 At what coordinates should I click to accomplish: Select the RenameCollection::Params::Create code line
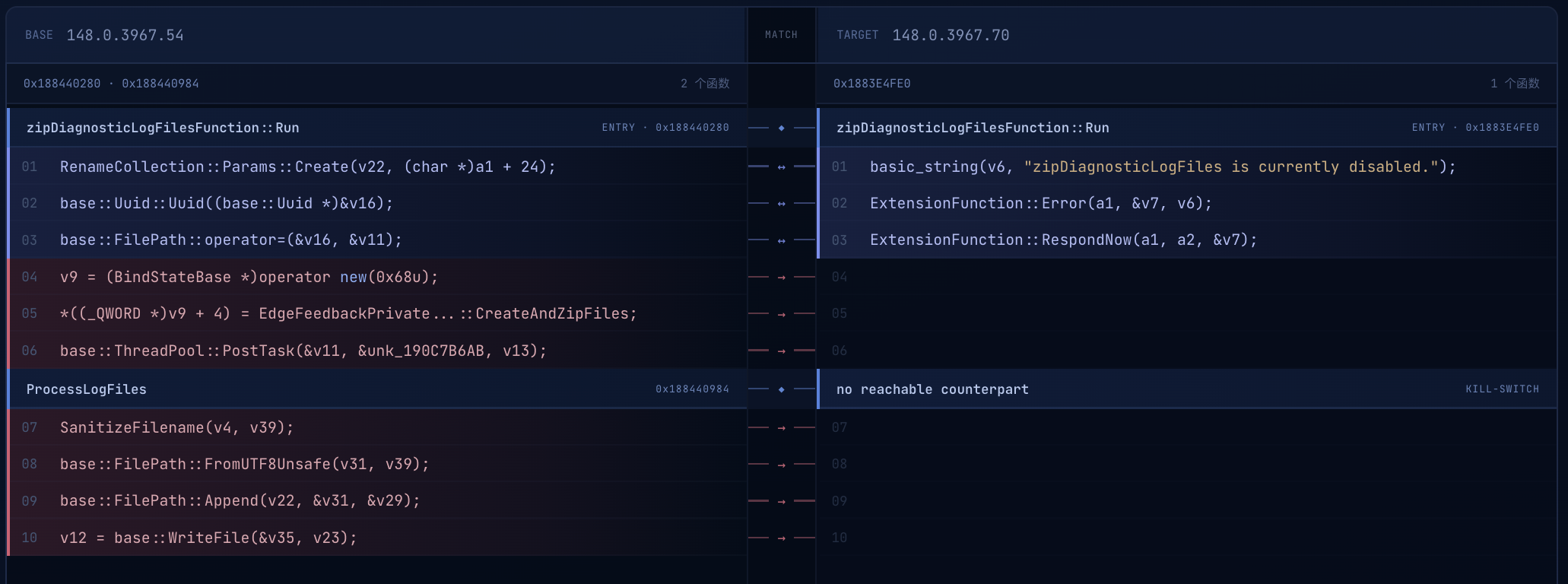pos(377,167)
